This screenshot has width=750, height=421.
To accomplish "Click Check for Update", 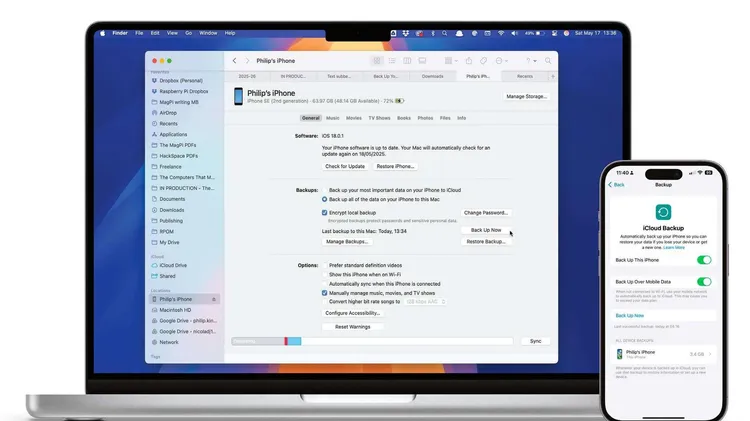I will click(345, 166).
